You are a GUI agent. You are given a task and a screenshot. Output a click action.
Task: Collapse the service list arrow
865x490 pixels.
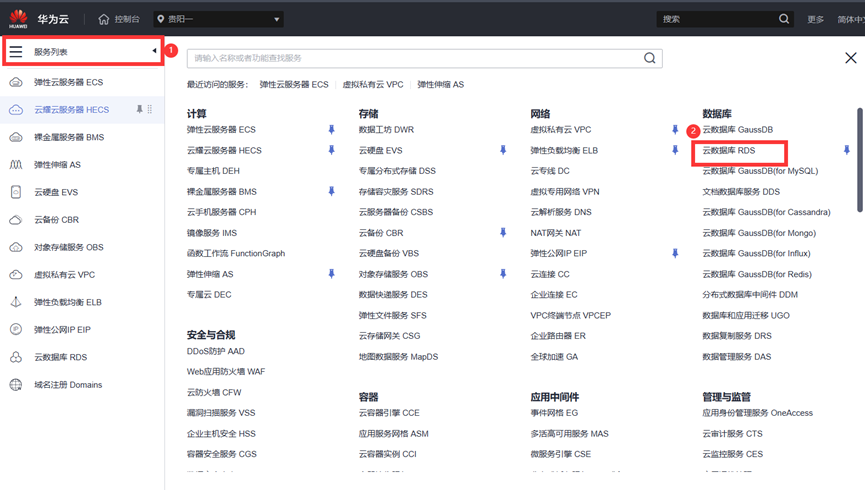click(154, 51)
